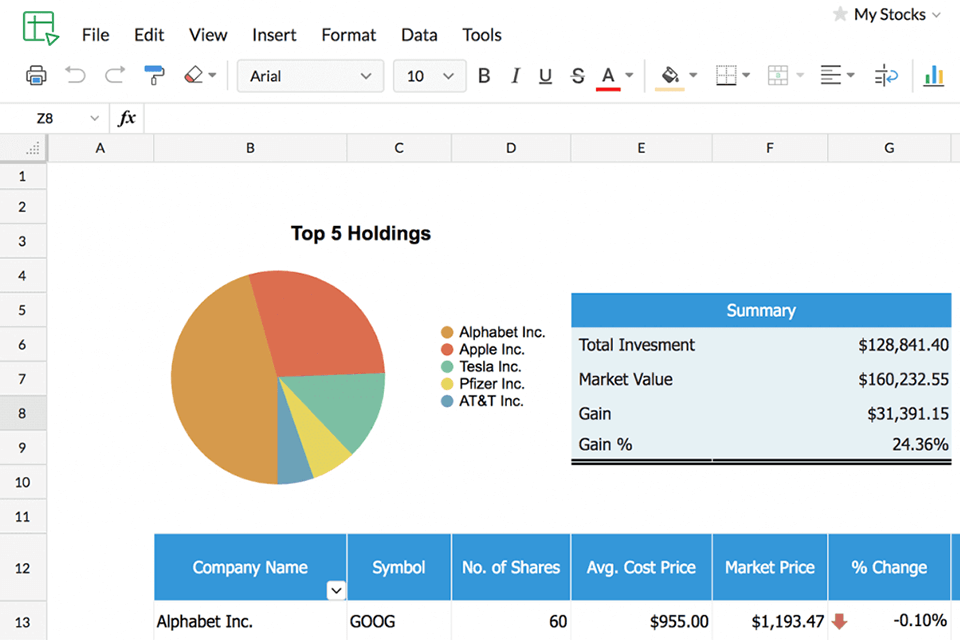
Task: Undo the last action
Action: (x=75, y=75)
